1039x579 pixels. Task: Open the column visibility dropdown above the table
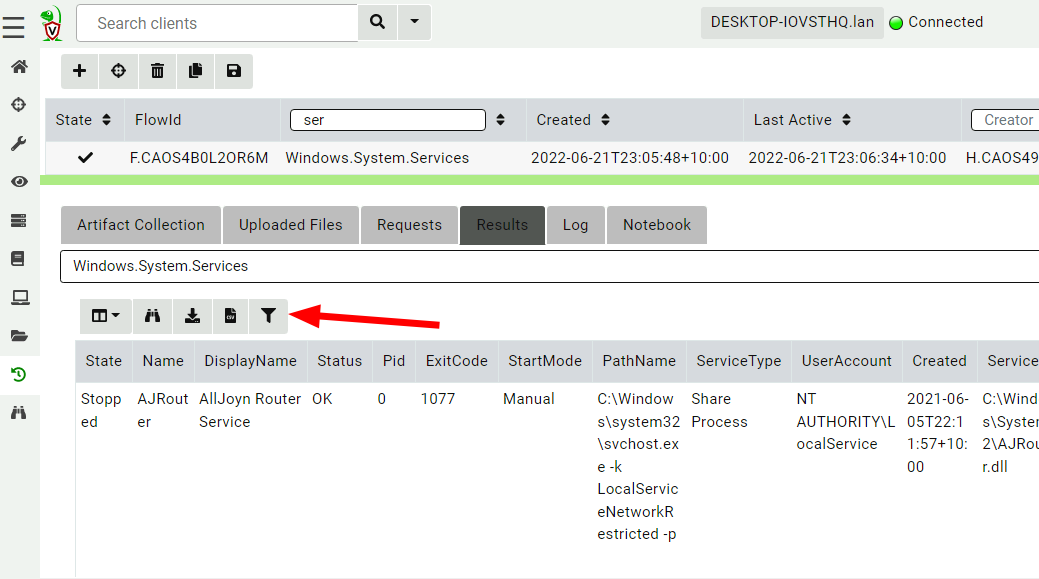point(105,315)
